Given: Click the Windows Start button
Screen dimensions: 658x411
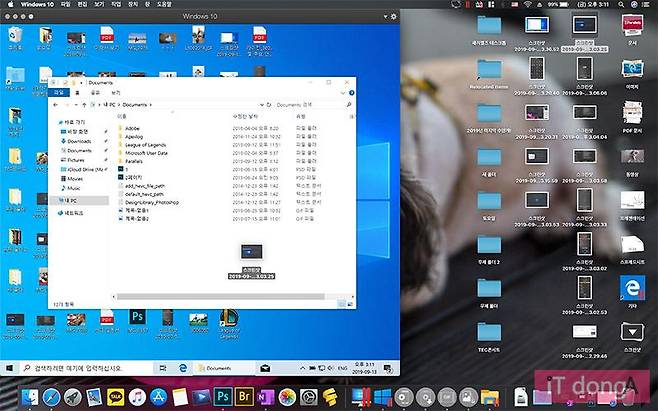Looking at the screenshot, I should [8, 366].
